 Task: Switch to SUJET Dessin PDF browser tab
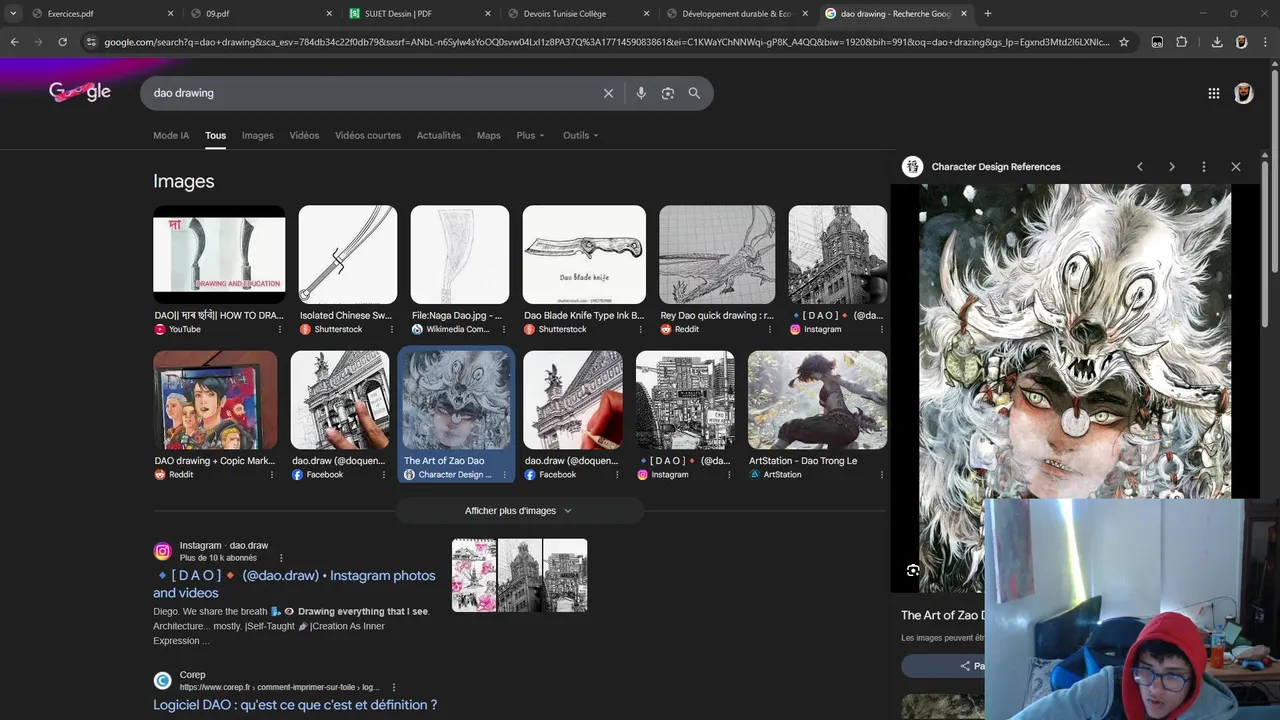pos(420,14)
